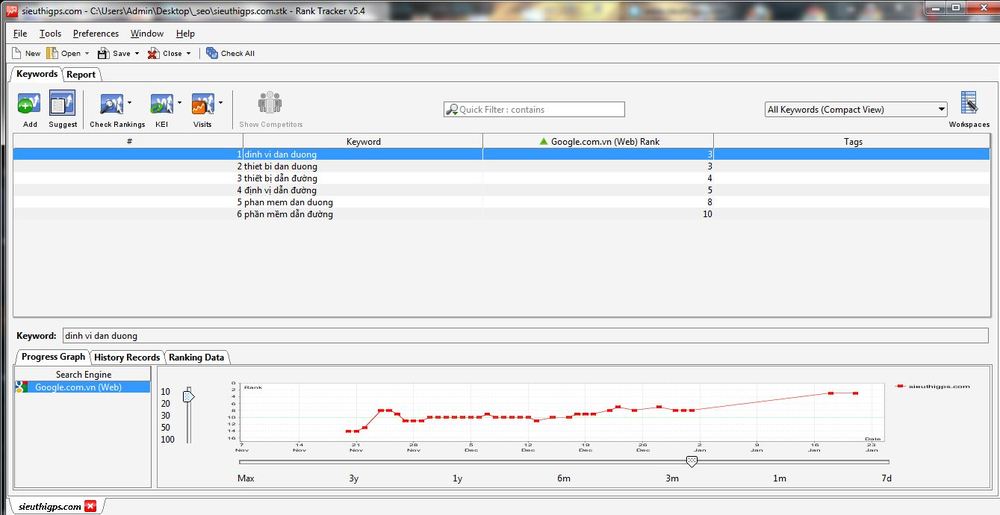Select the Progress Graph tab
The width and height of the screenshot is (1000, 515).
pyautogui.click(x=53, y=357)
